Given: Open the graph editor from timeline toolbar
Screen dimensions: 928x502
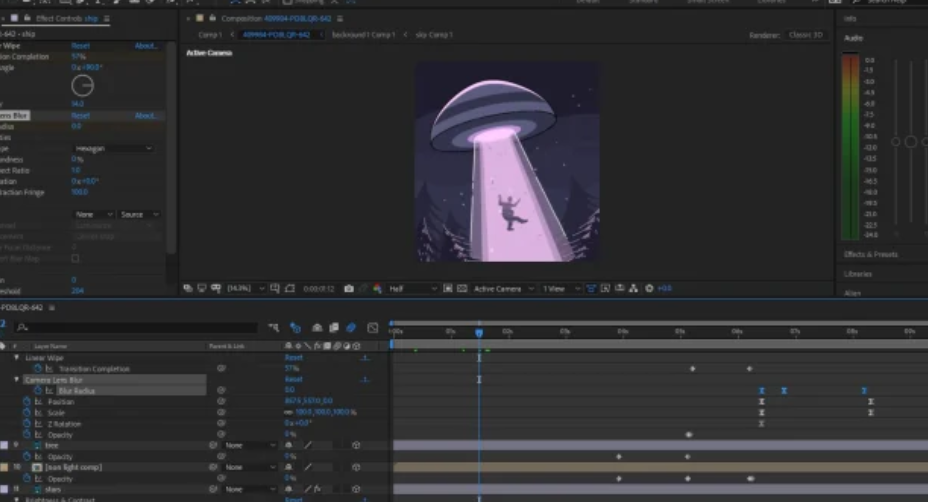Looking at the screenshot, I should click(x=373, y=327).
